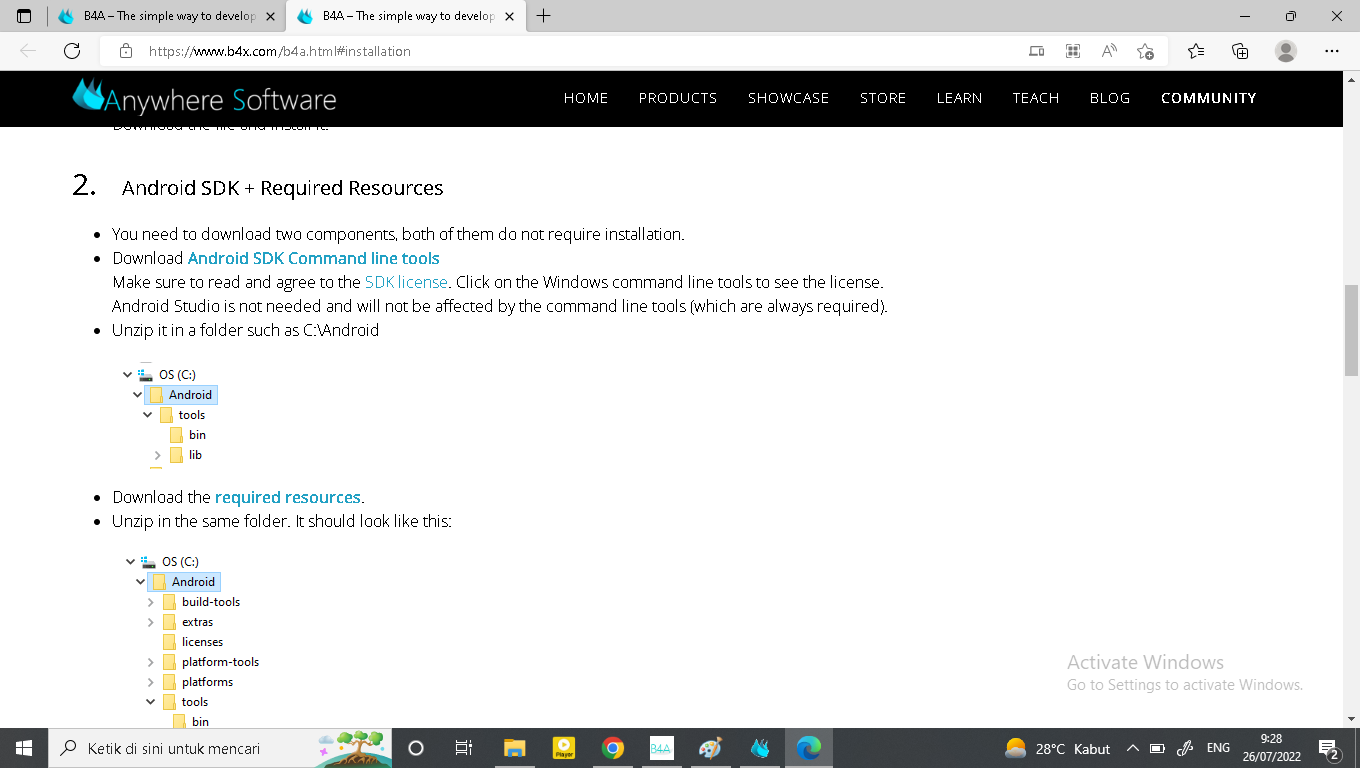Open the LEARN menu item
The width and height of the screenshot is (1360, 768).
click(x=959, y=98)
